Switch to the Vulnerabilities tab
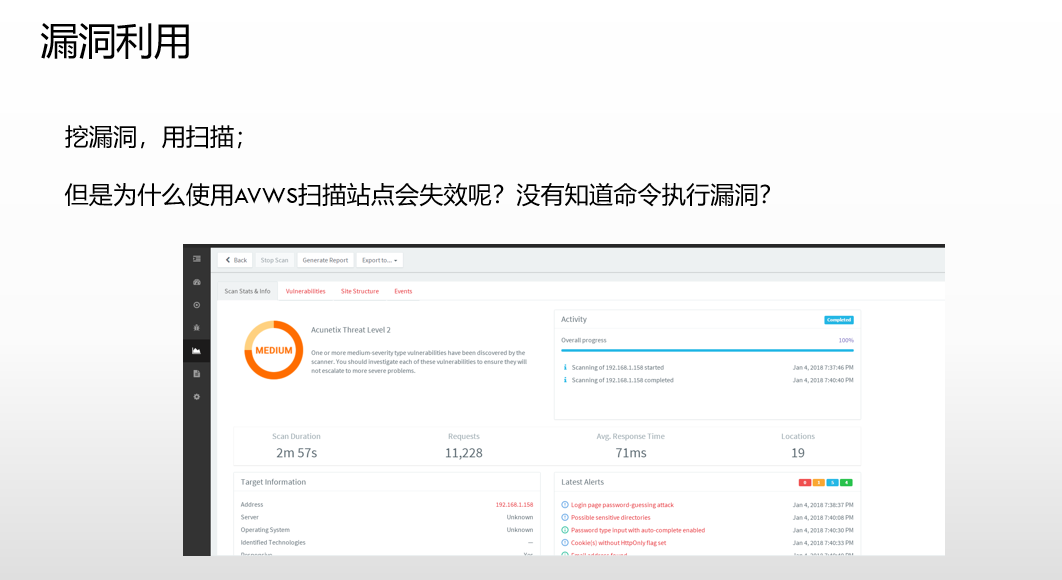This screenshot has height=580, width=1062. point(305,291)
